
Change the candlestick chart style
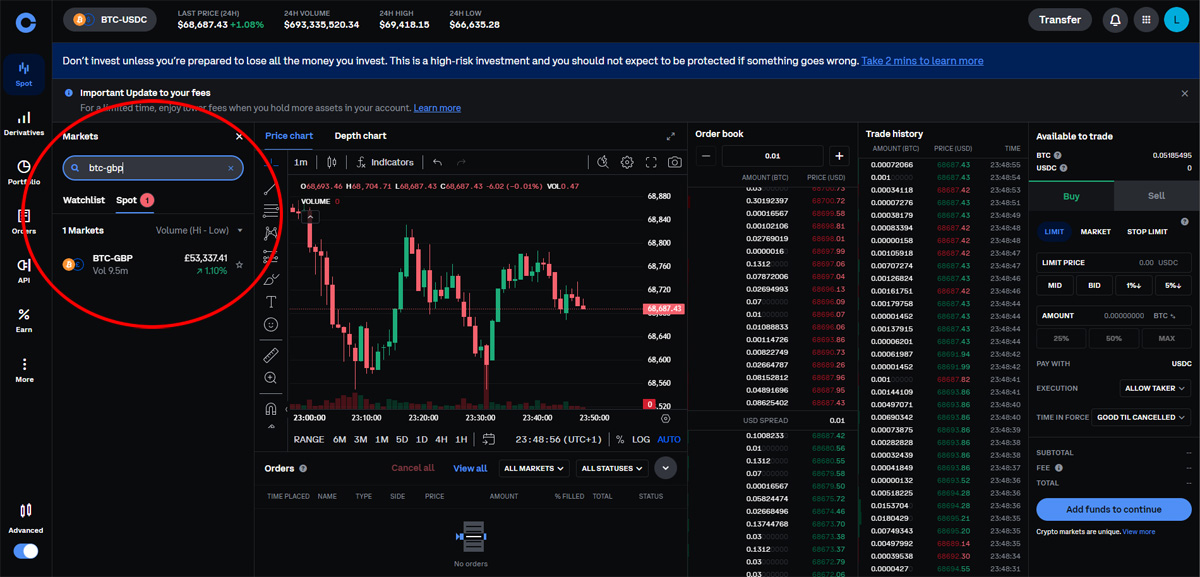[x=332, y=162]
